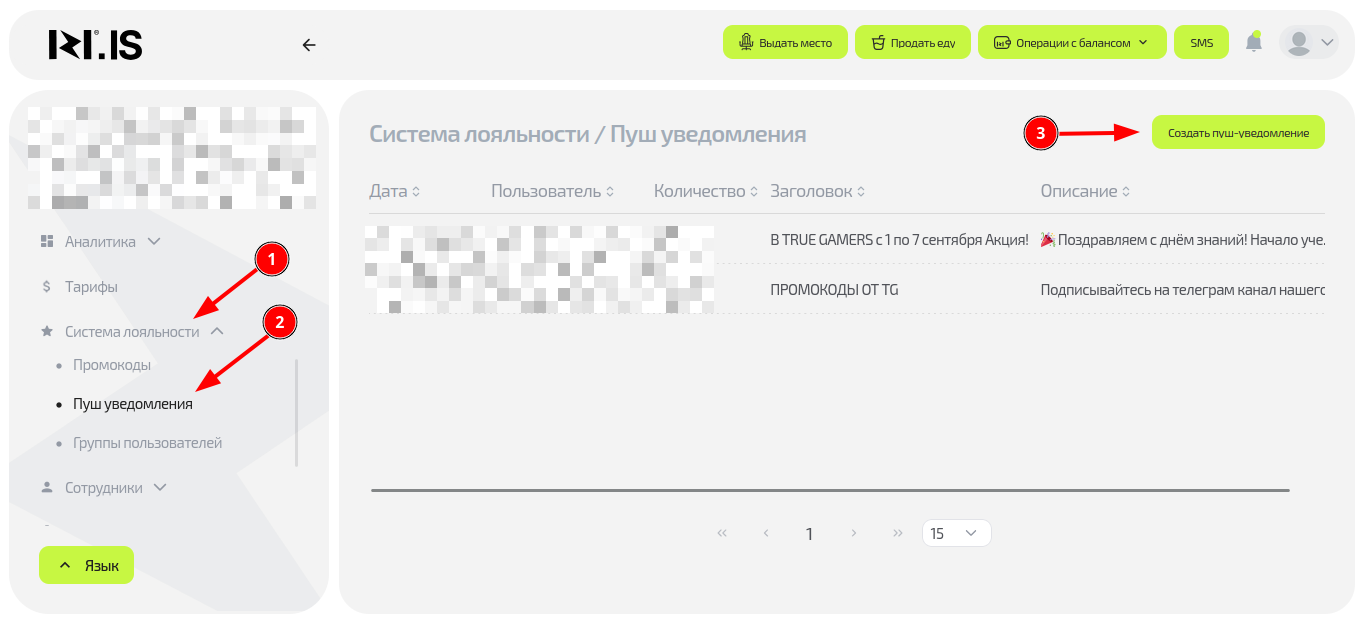Open the notifications bell icon
The height and width of the screenshot is (628, 1365).
point(1253,42)
